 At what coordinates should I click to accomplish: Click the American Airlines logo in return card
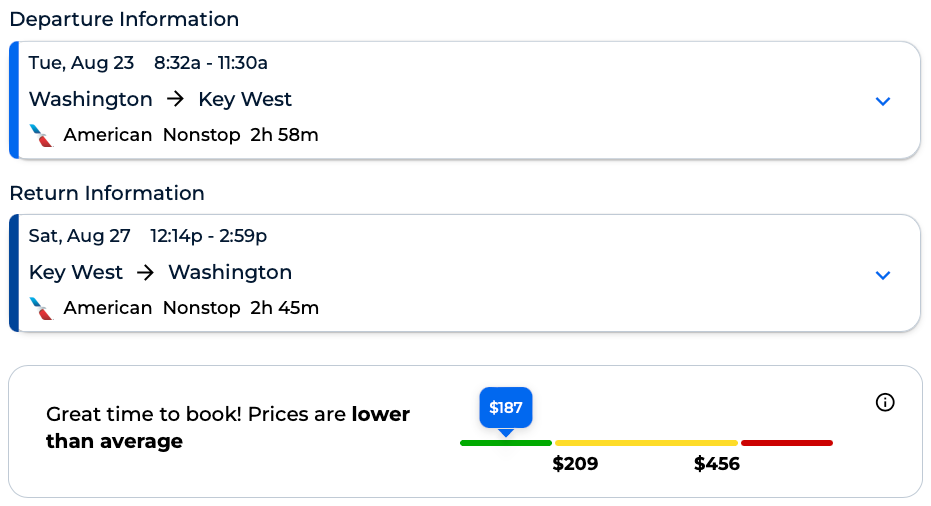point(41,308)
